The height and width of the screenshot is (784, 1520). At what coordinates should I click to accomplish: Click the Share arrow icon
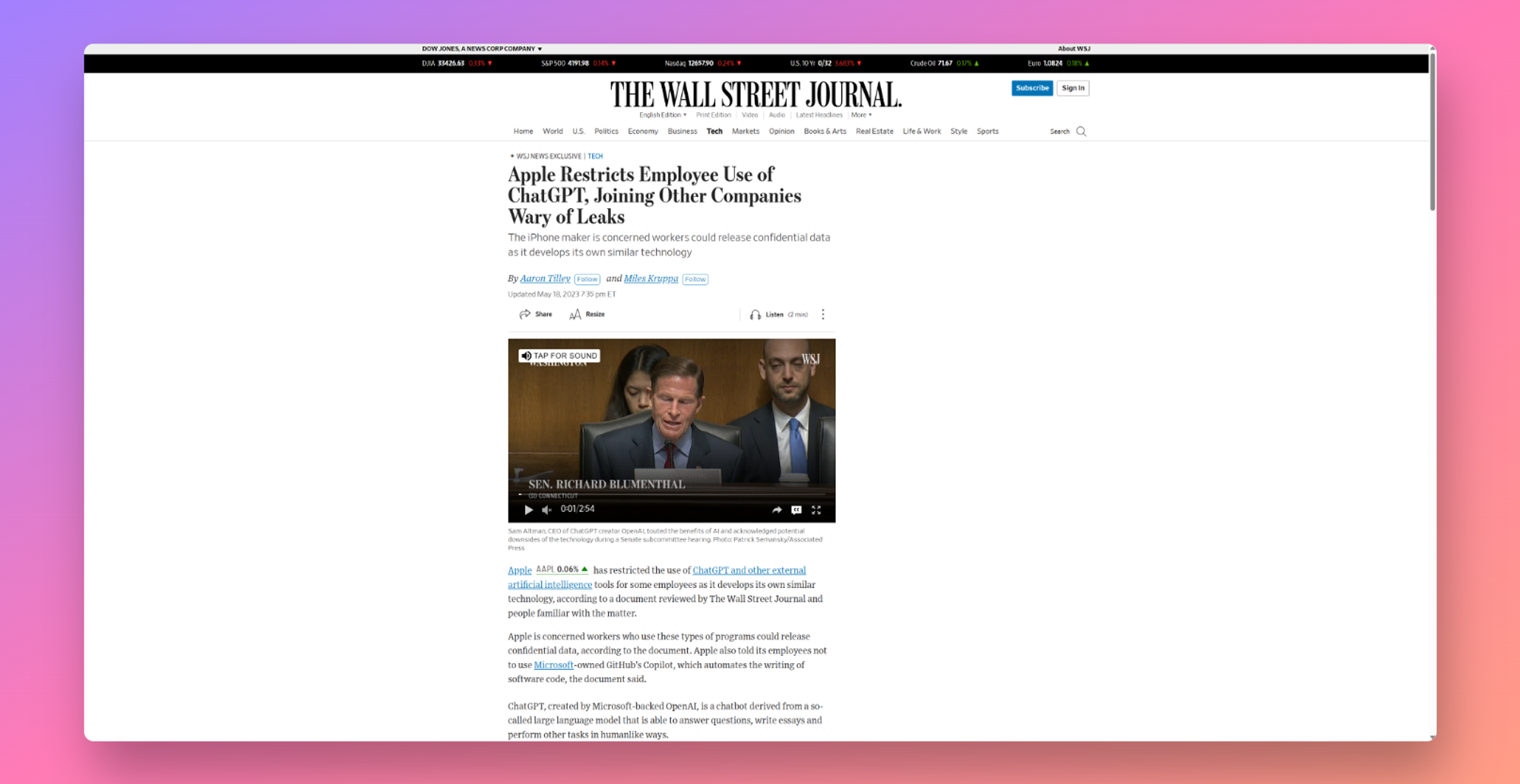pos(524,315)
